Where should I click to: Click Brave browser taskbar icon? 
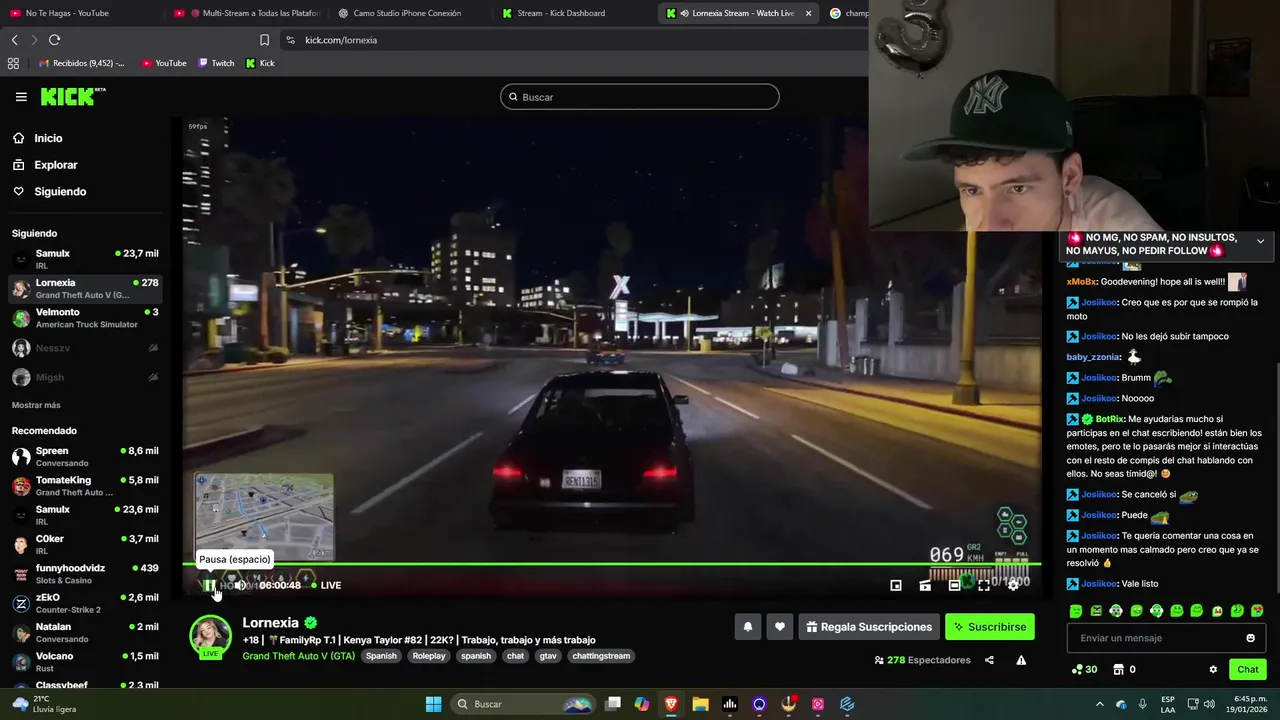tap(671, 704)
